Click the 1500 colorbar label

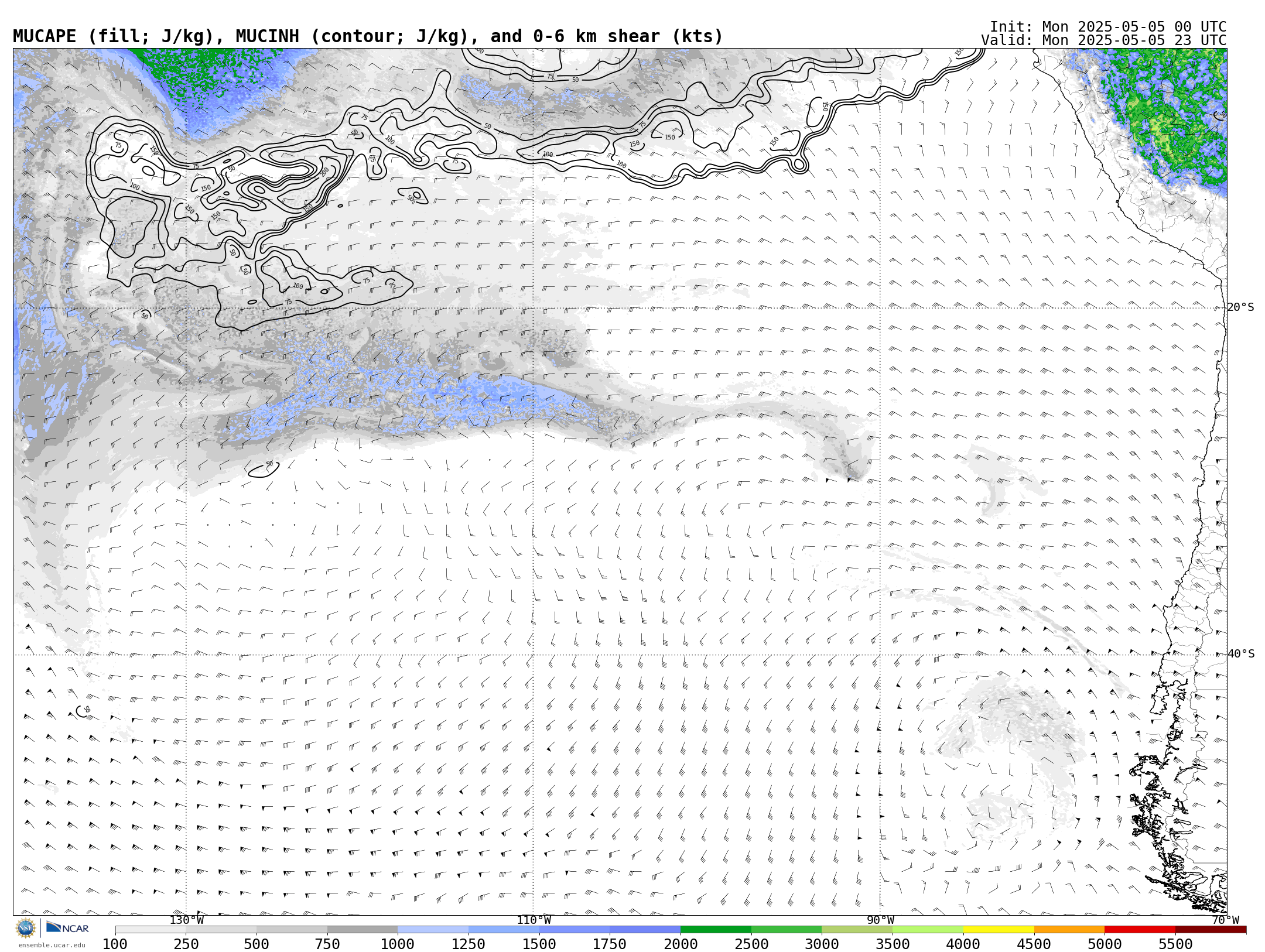(x=539, y=944)
